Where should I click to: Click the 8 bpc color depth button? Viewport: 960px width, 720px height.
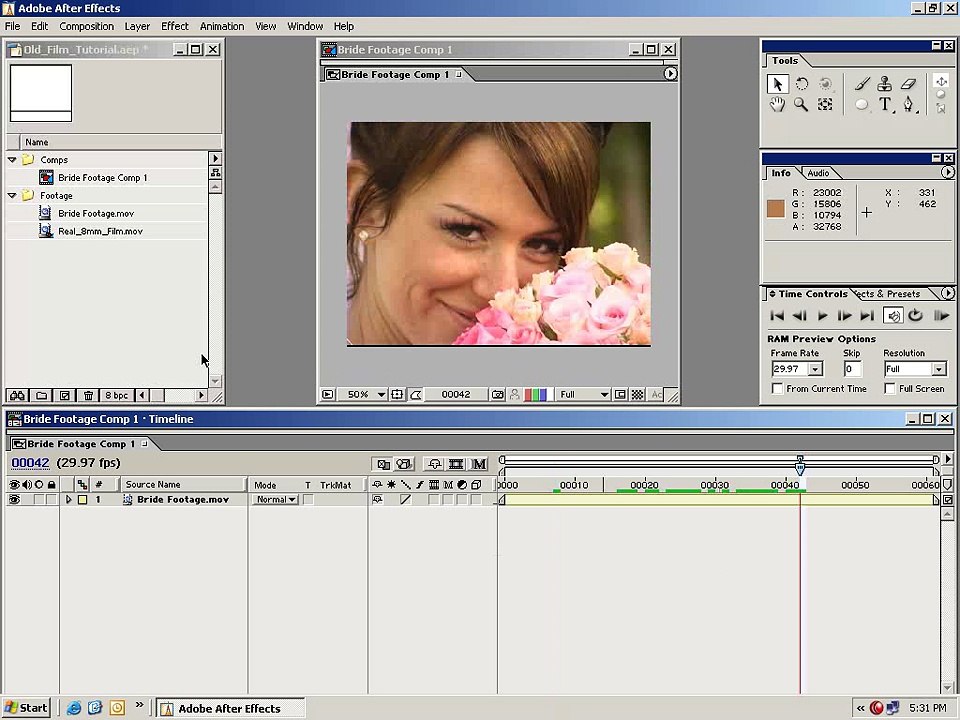(x=116, y=396)
